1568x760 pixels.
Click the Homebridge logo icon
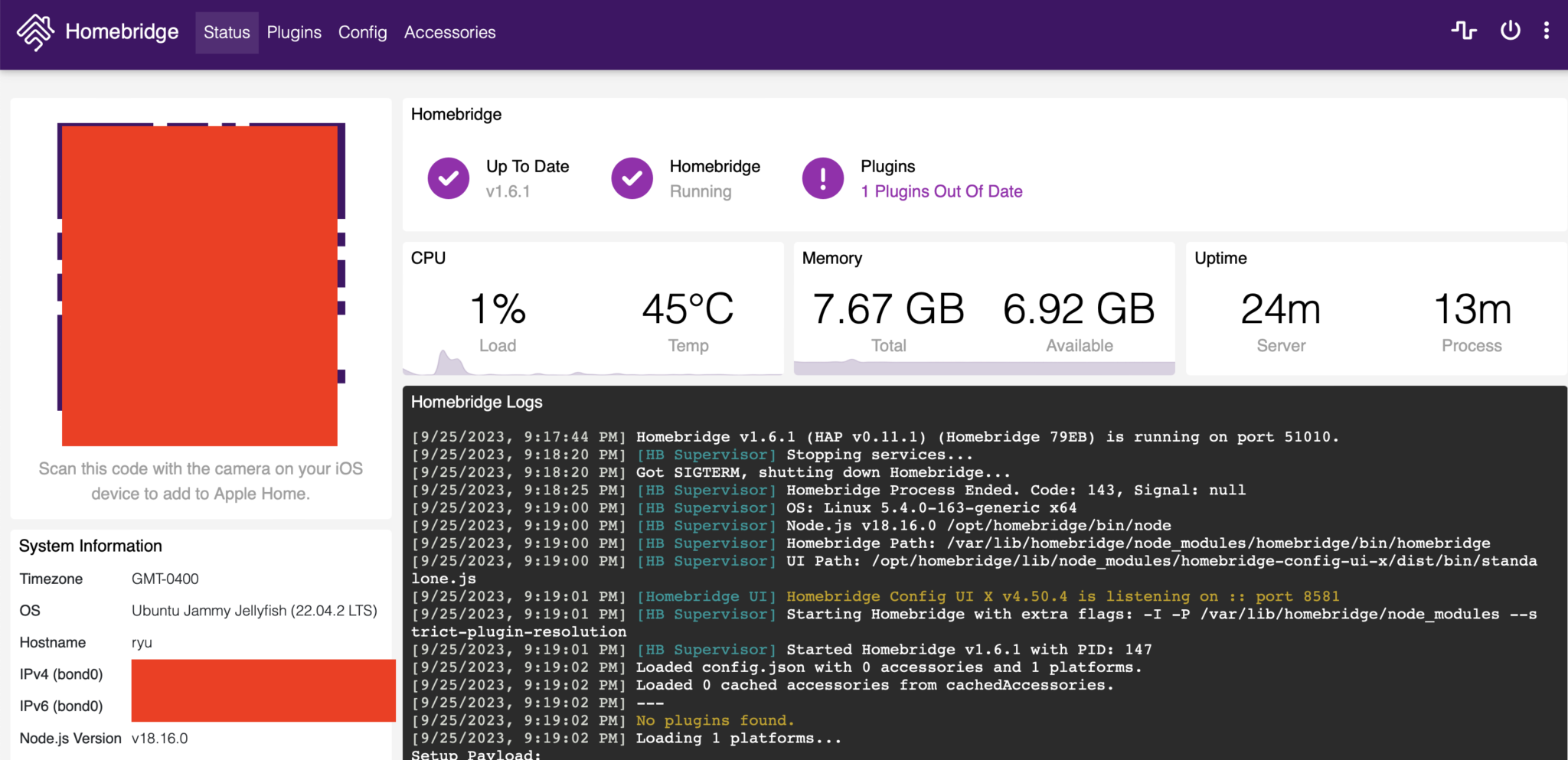[35, 32]
